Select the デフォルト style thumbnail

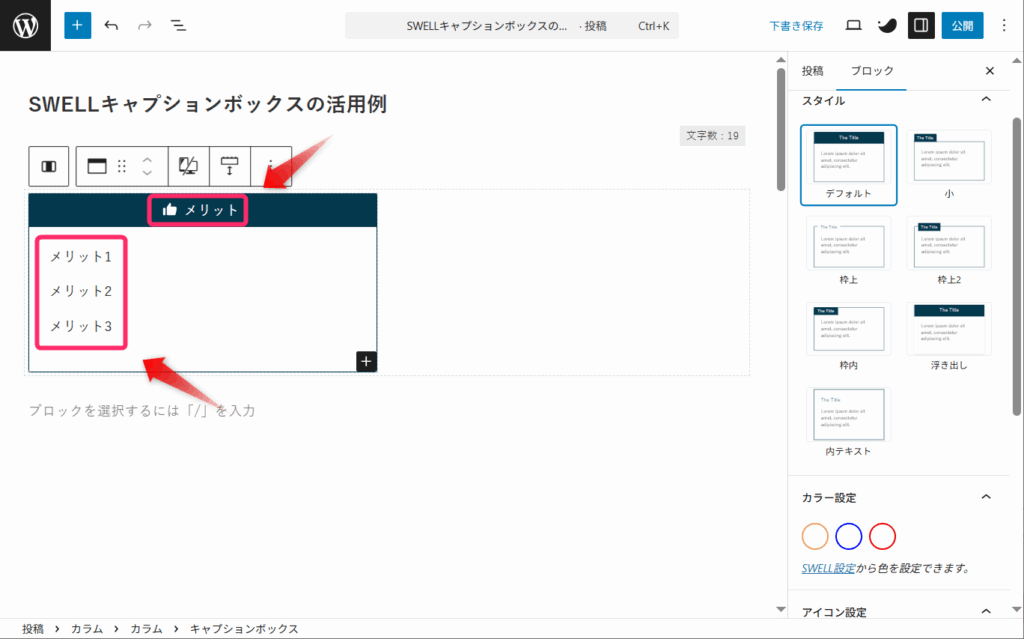coord(848,165)
